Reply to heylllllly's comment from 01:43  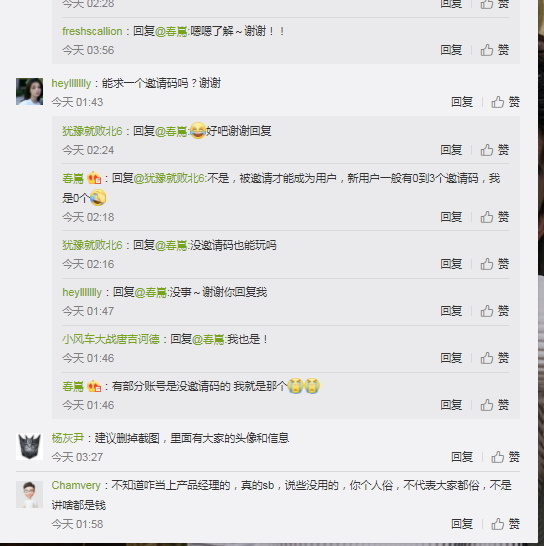click(x=462, y=102)
